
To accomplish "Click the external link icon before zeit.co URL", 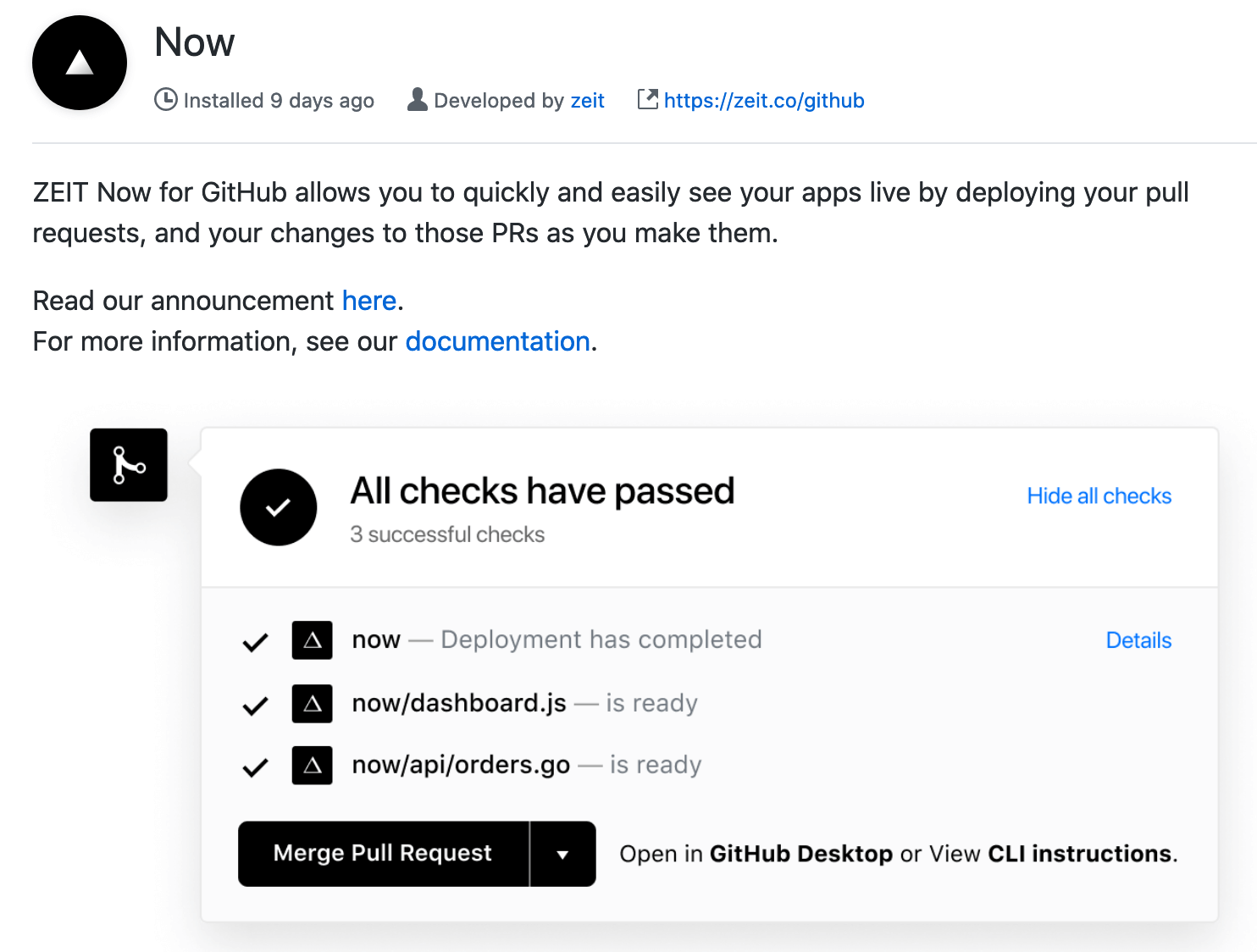I will coord(648,99).
